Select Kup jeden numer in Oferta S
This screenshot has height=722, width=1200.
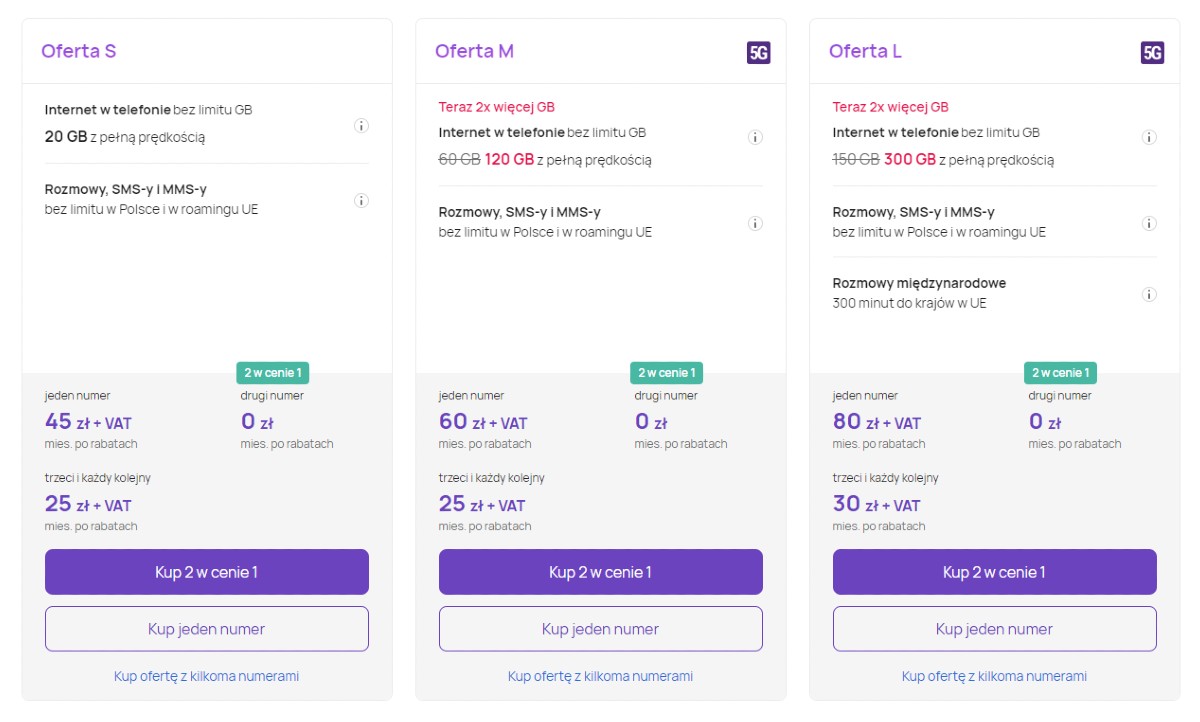click(206, 628)
